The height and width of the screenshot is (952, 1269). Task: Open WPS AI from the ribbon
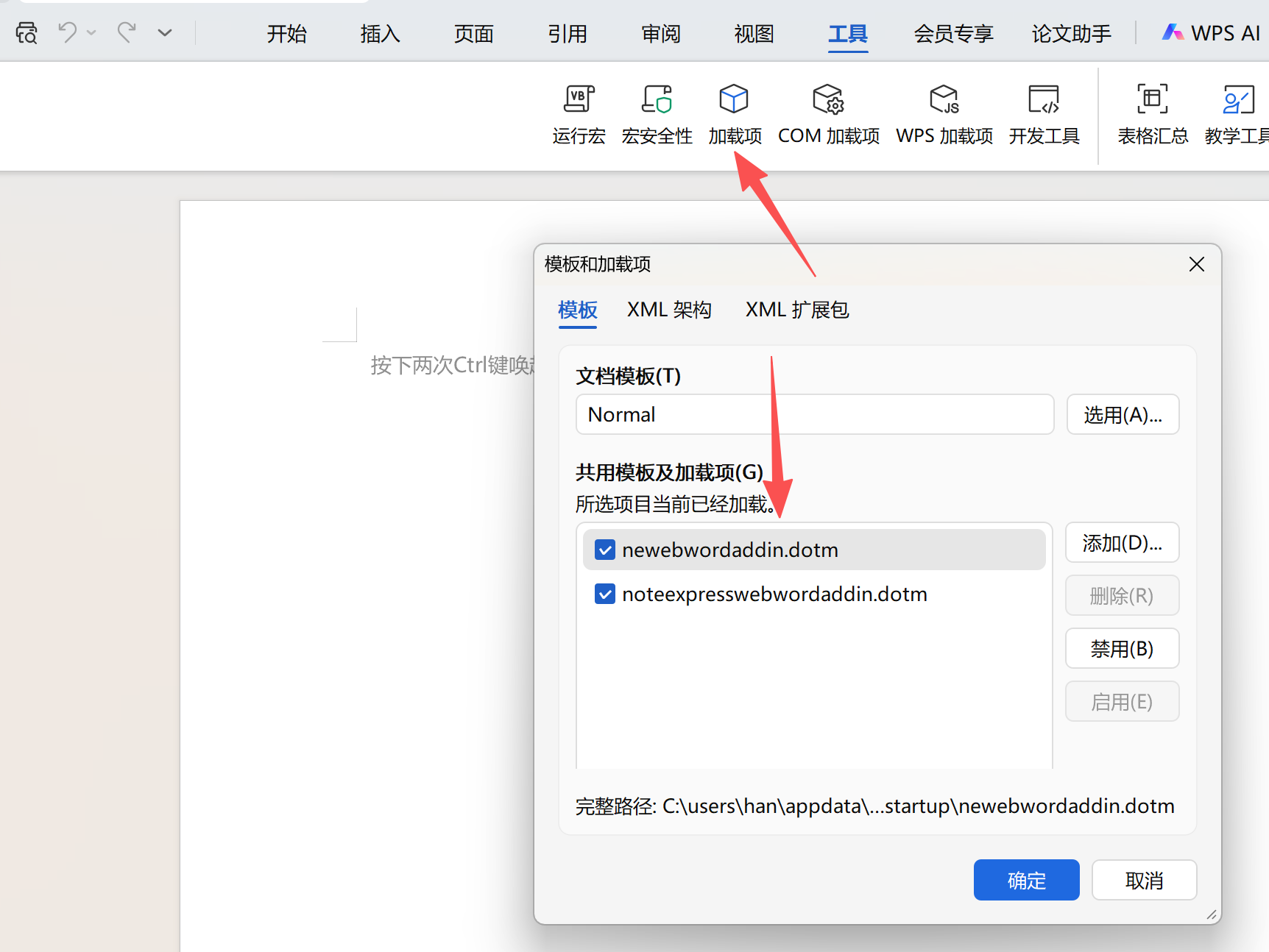(1211, 33)
